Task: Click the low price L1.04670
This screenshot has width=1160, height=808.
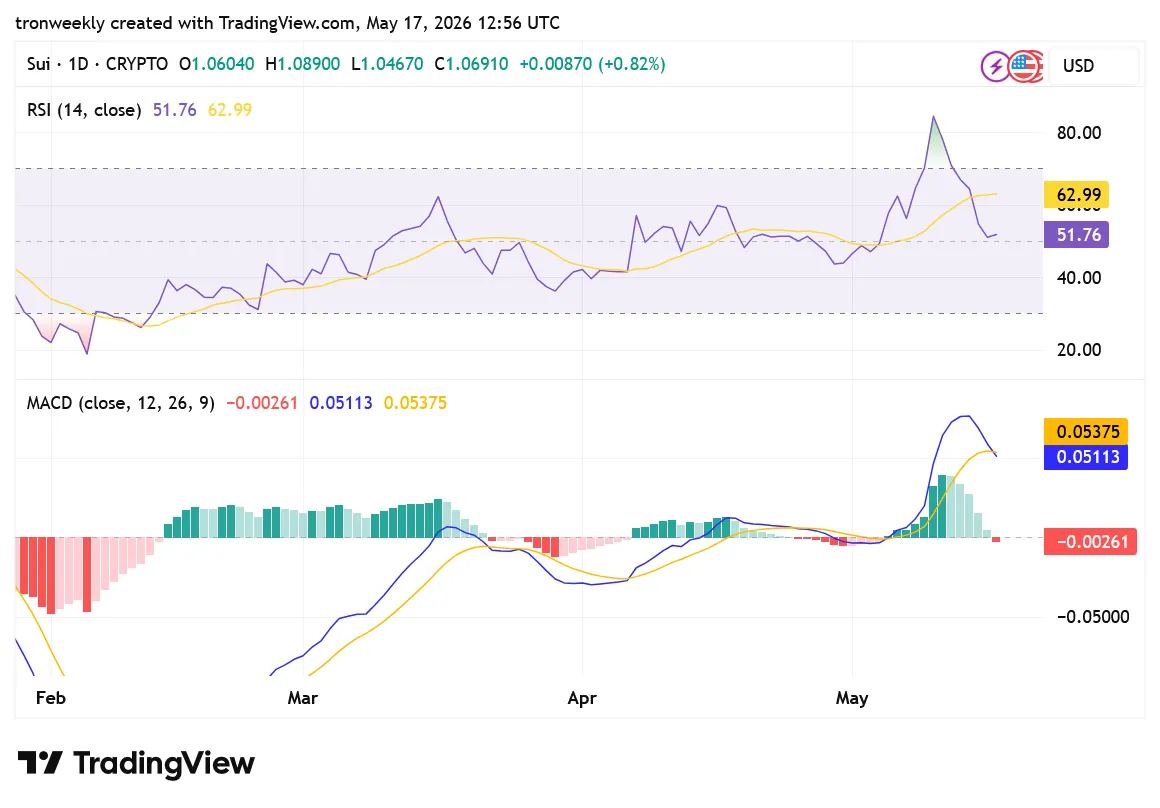Action: pyautogui.click(x=387, y=64)
